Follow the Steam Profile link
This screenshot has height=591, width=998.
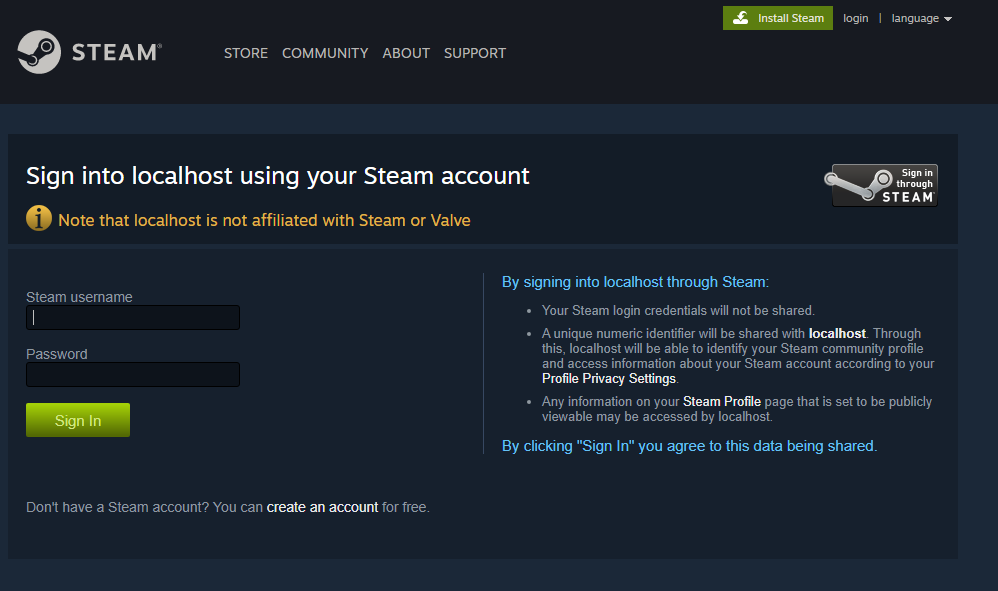click(x=722, y=401)
